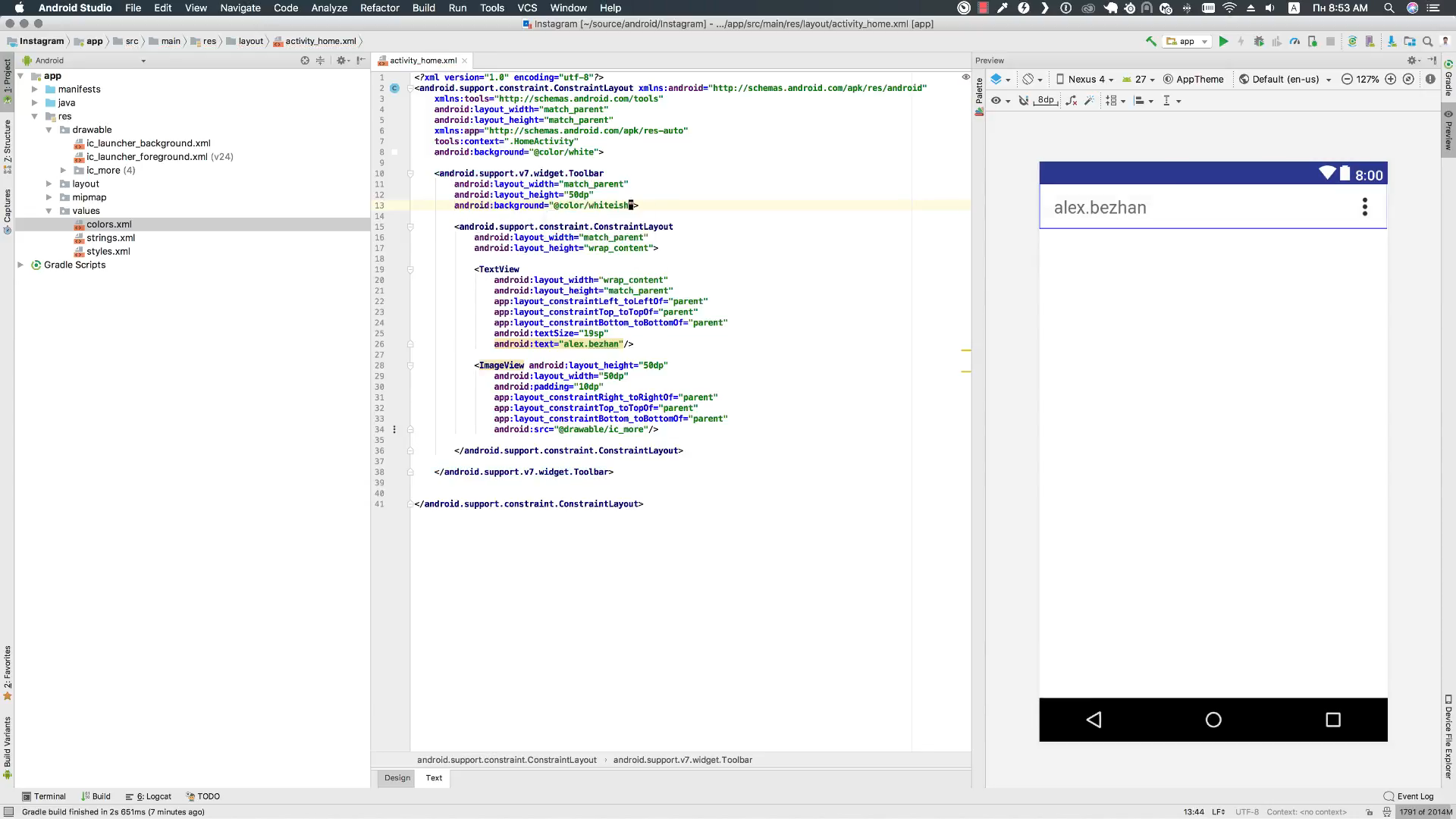
Task: Click the Make Project hammer icon
Action: 1151,42
